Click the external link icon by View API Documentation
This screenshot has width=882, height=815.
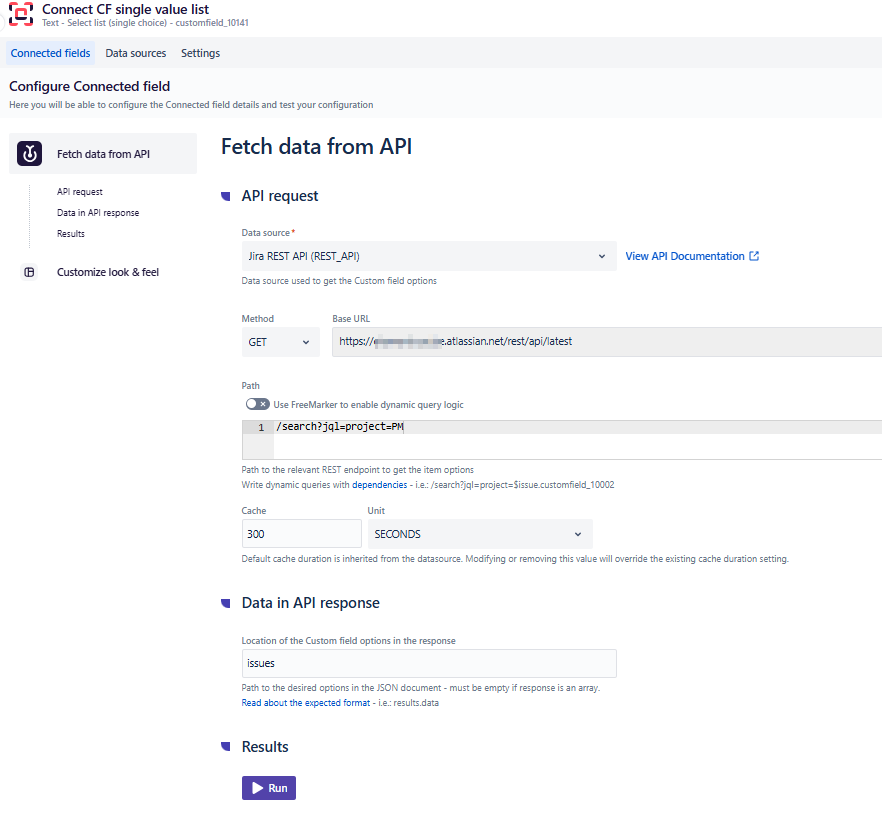(755, 256)
